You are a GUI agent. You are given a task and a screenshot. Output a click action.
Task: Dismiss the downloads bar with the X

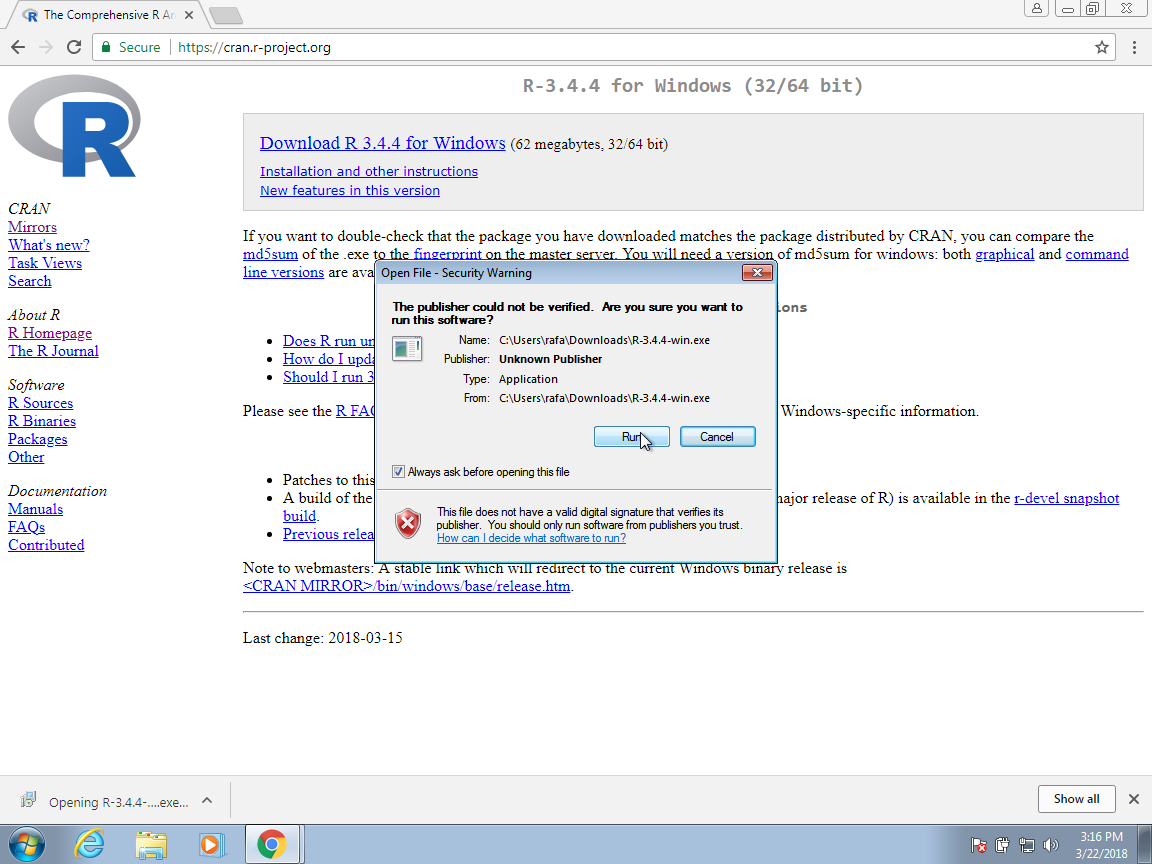1133,799
